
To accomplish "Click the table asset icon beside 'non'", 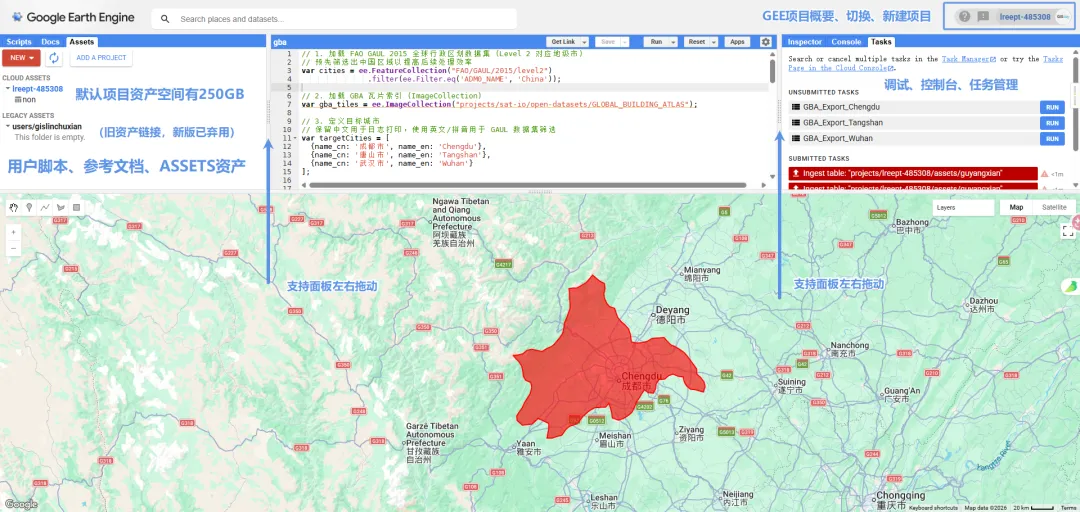I will click(x=18, y=99).
